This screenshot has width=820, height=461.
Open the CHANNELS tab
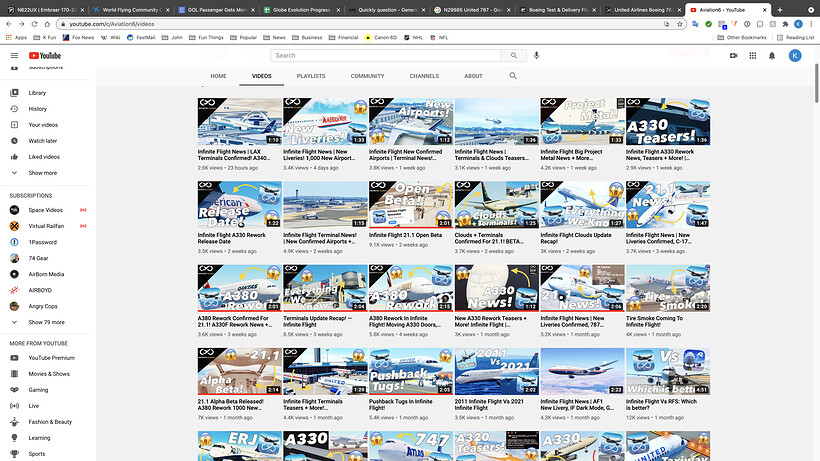point(424,76)
